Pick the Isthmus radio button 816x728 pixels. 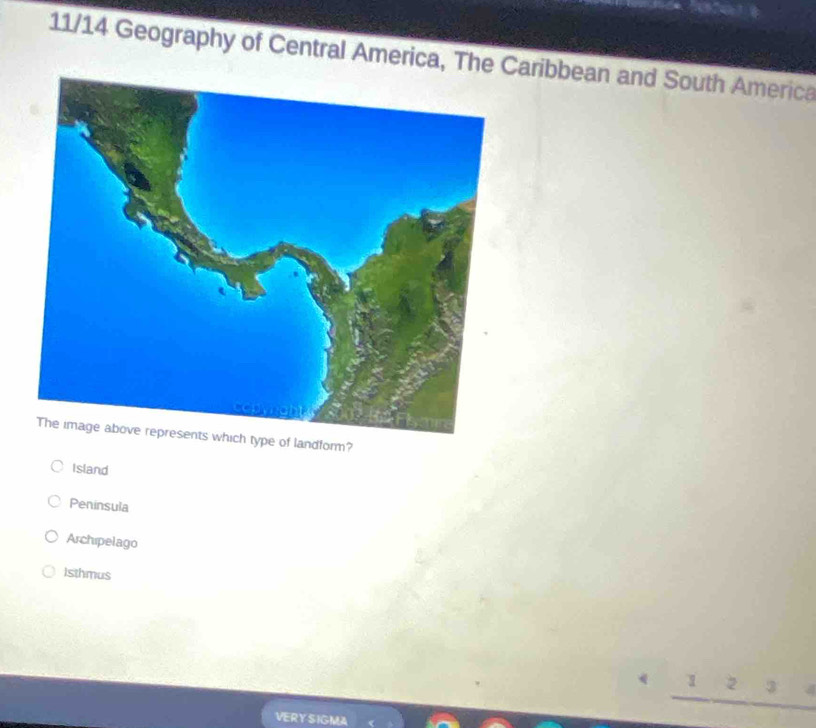[x=48, y=573]
